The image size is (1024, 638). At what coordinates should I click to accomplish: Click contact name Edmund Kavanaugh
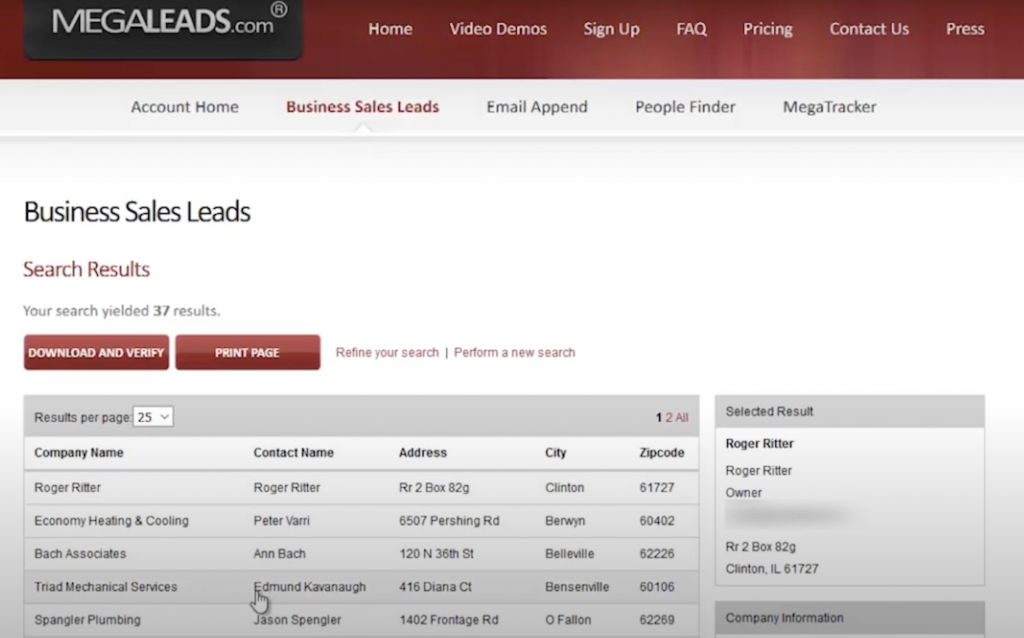click(x=310, y=586)
